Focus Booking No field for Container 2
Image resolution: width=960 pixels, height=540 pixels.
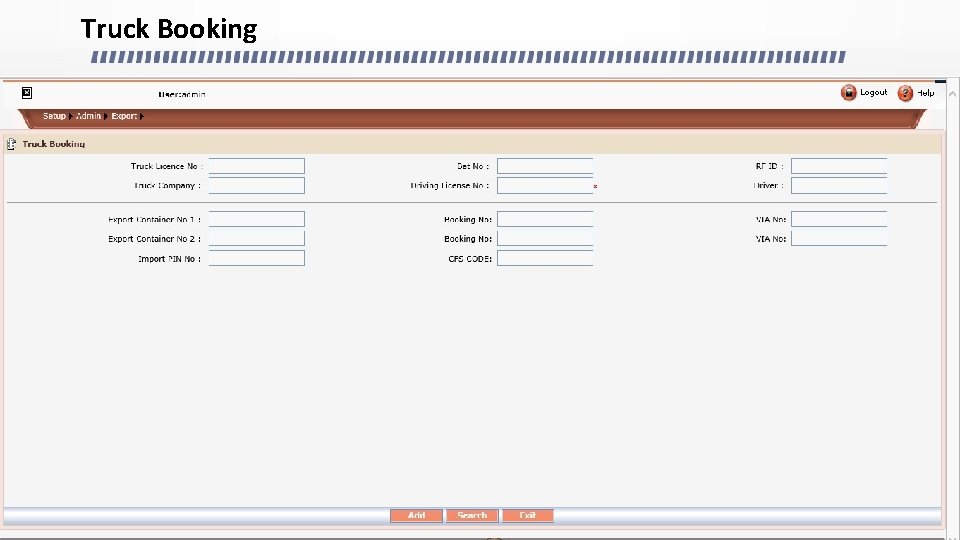click(545, 239)
